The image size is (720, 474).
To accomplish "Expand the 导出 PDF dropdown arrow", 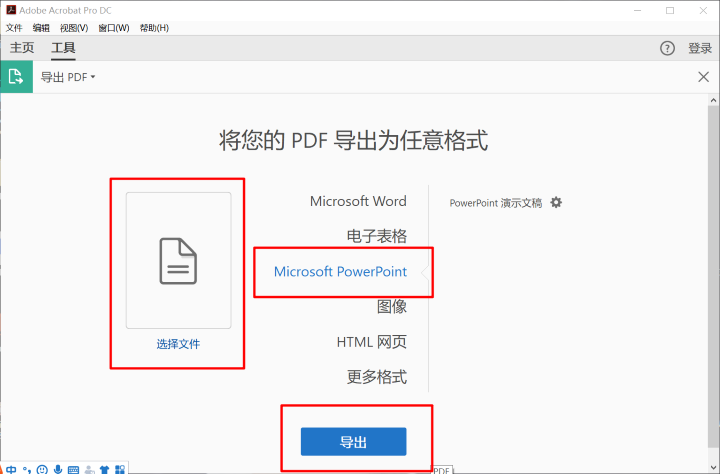I will click(93, 77).
